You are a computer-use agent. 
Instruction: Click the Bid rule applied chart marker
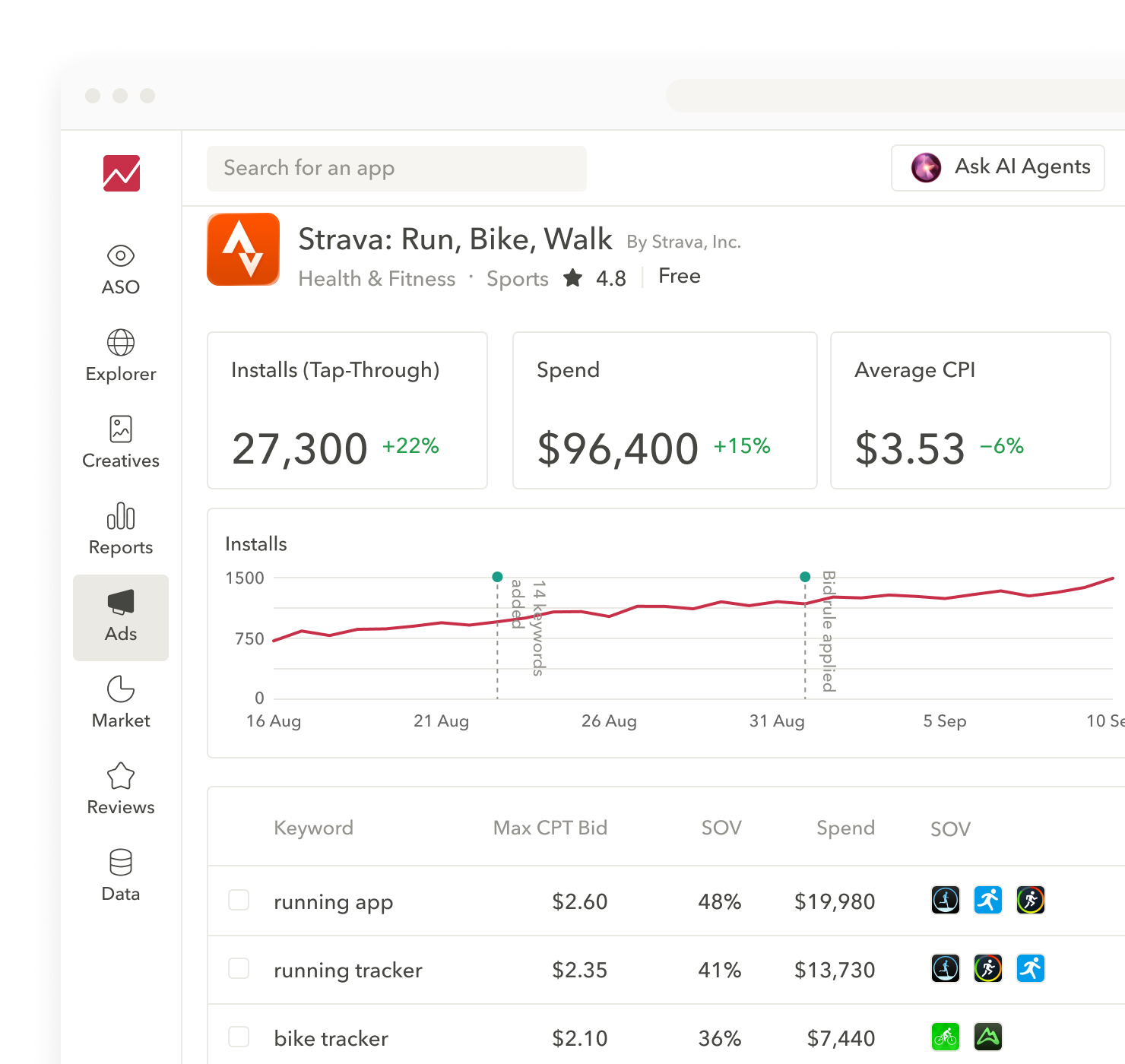(805, 577)
